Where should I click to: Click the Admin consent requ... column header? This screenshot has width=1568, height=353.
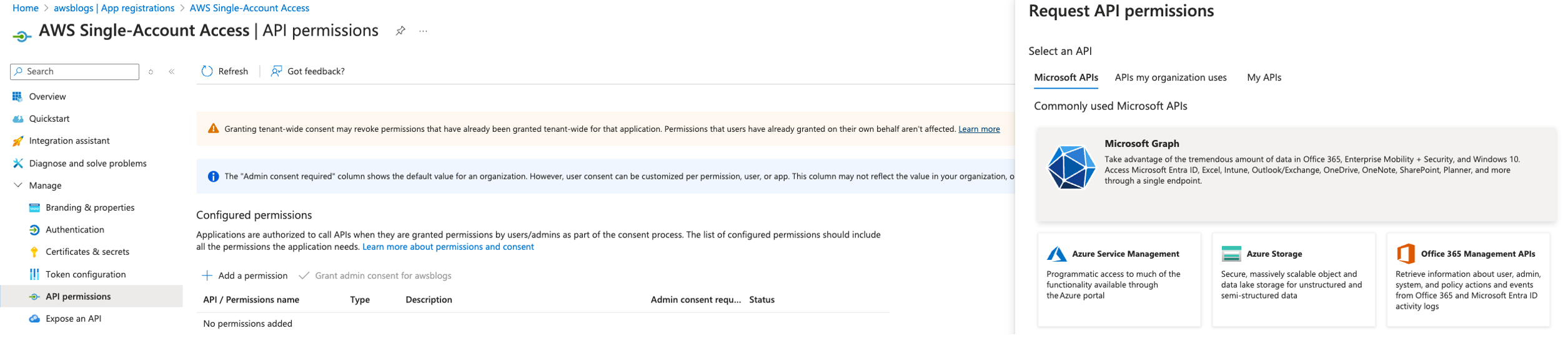695,300
